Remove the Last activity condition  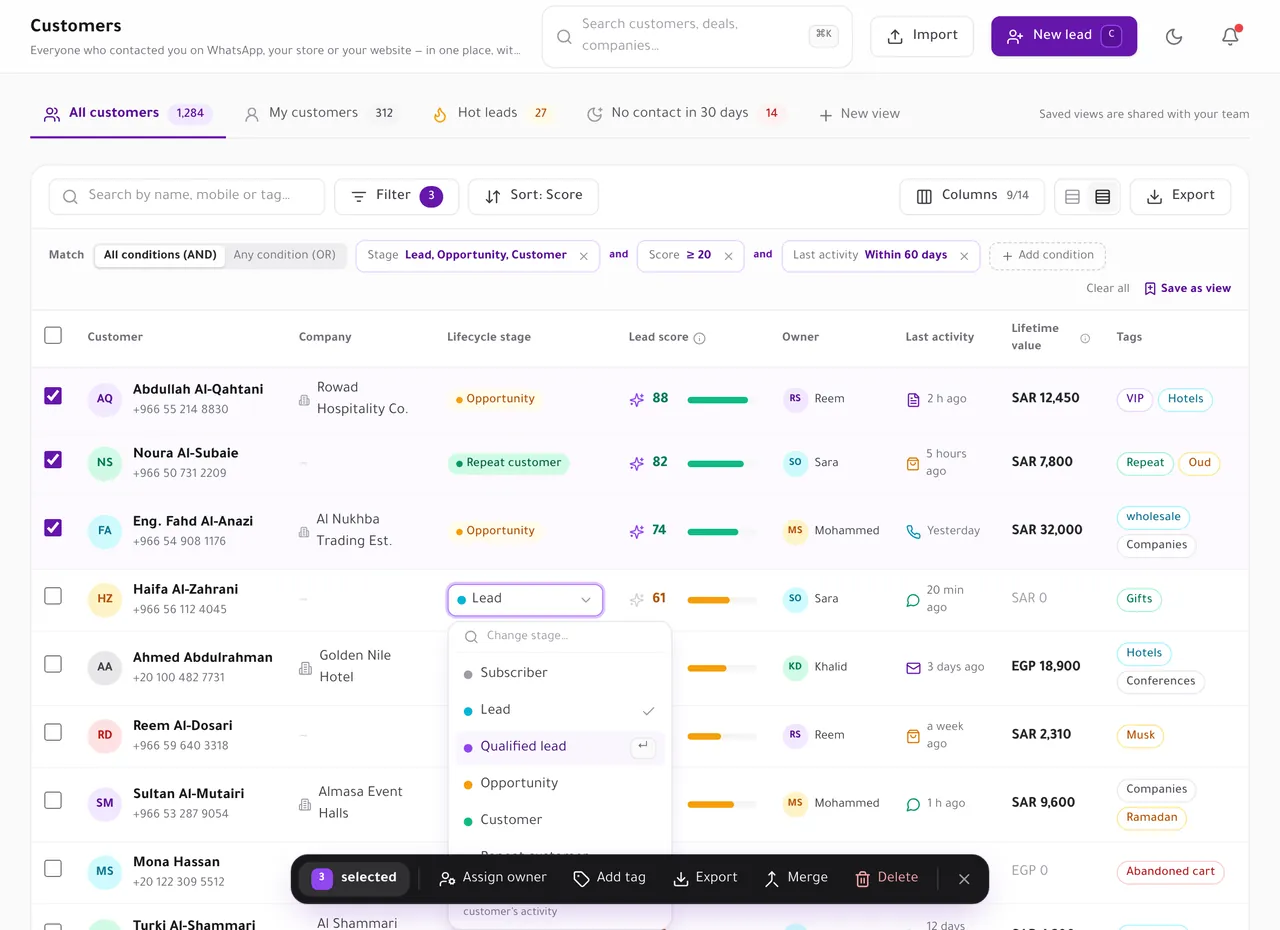[964, 256]
